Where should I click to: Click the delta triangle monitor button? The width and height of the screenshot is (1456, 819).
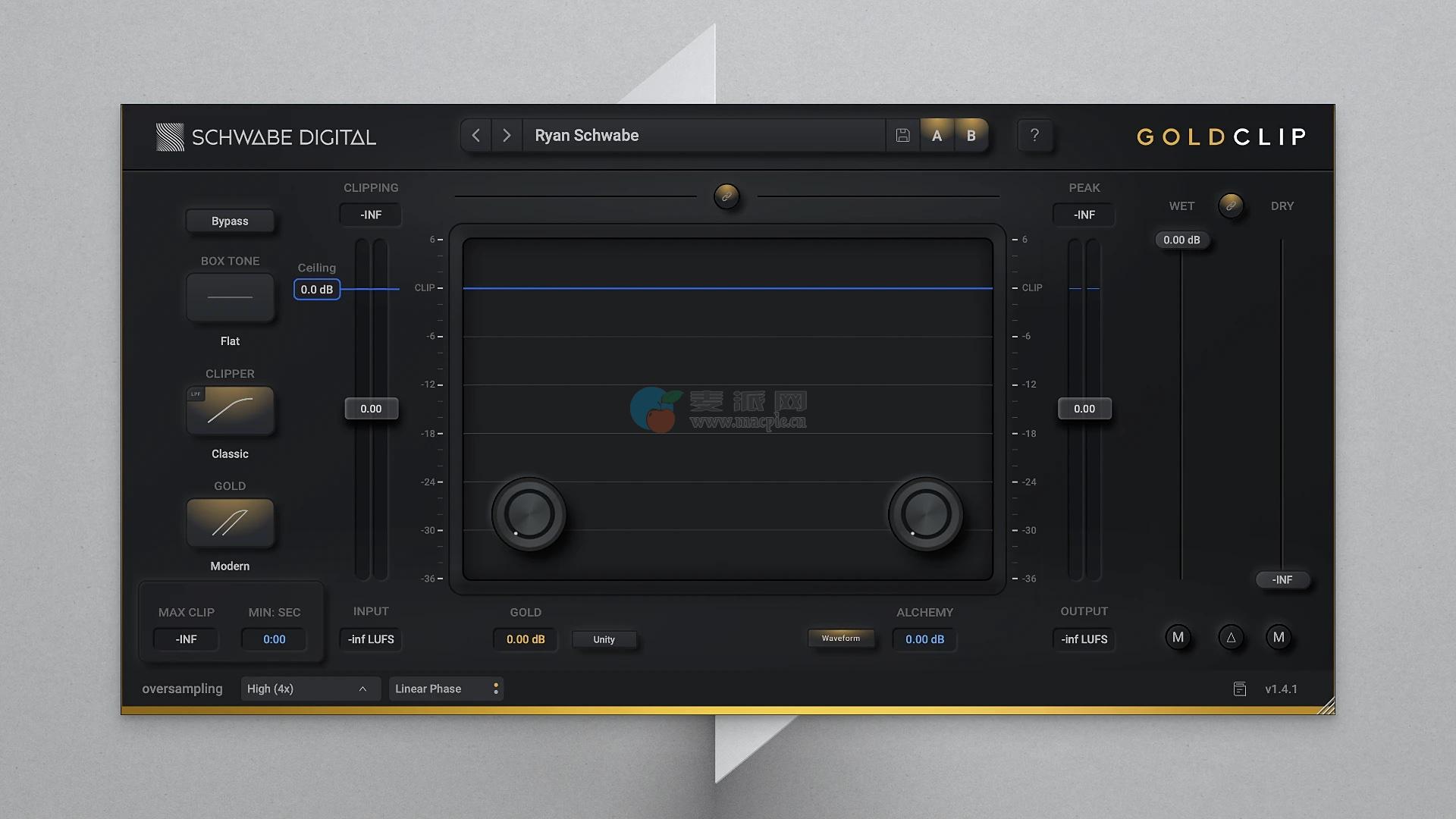1231,638
